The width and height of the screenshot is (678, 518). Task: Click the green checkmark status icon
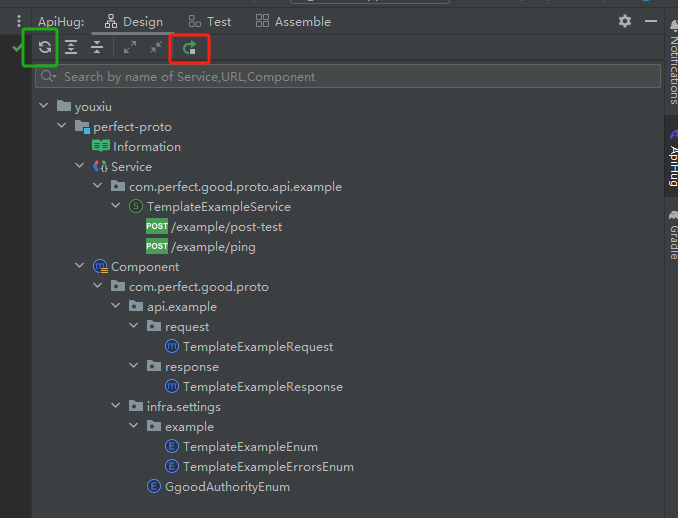click(x=17, y=47)
